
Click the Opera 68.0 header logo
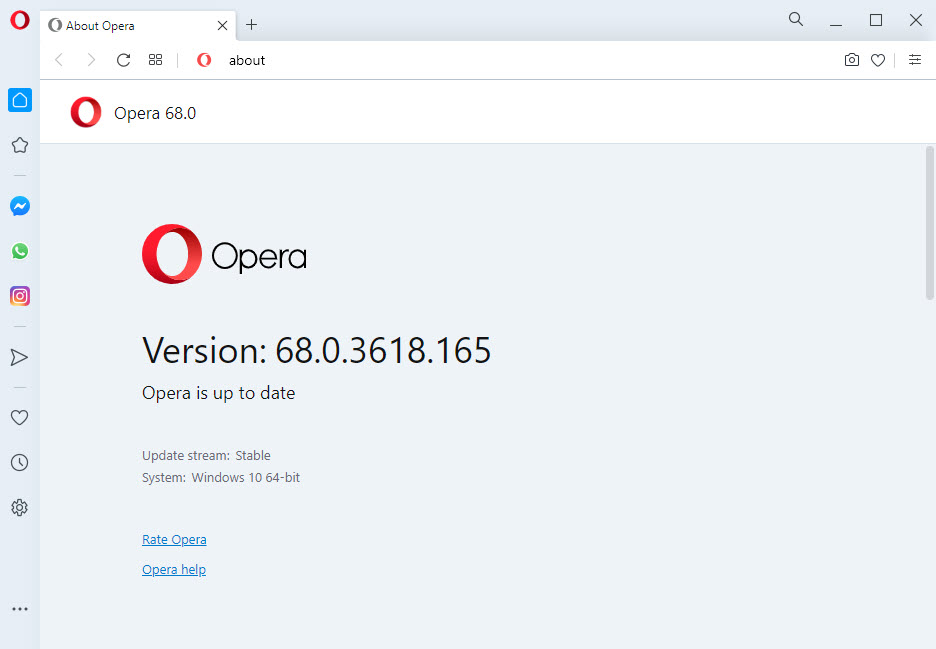[x=86, y=112]
